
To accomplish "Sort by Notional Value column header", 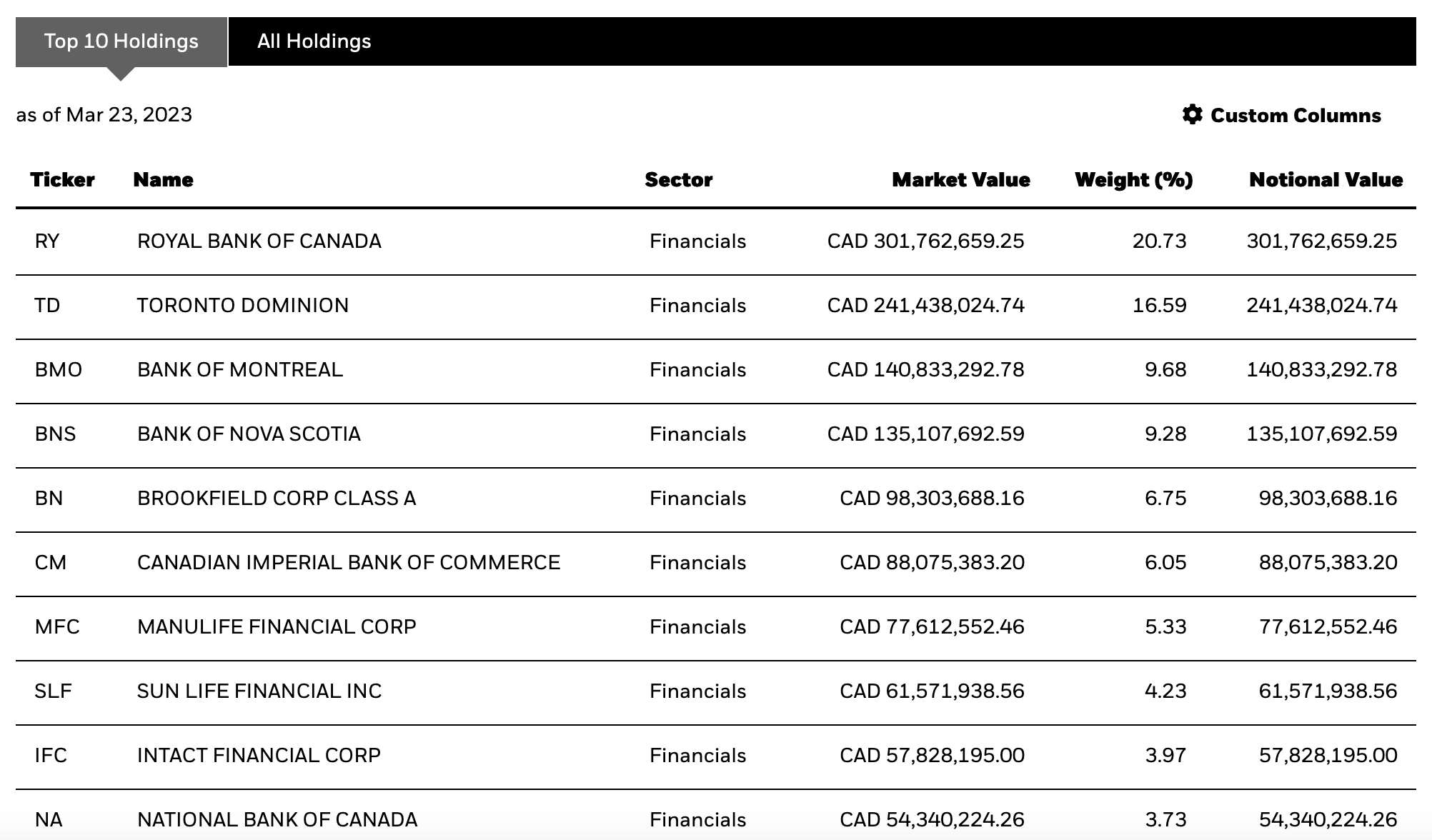I will coord(1326,179).
